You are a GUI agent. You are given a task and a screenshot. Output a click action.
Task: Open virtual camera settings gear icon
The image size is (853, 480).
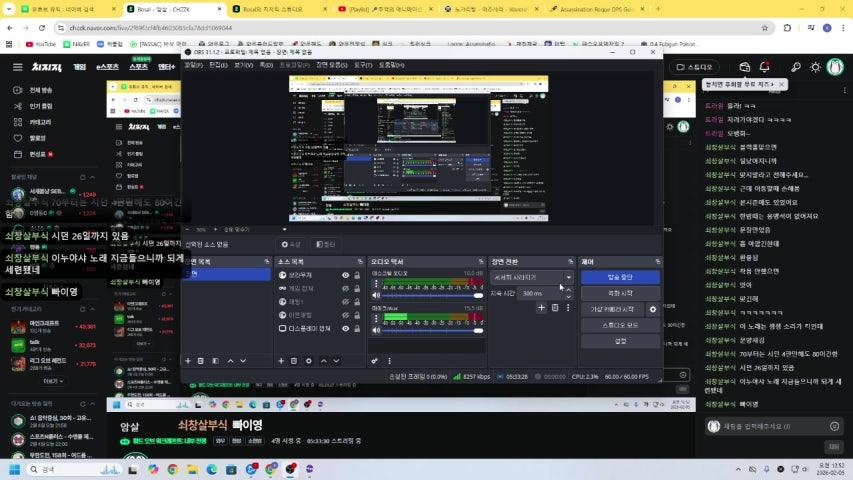pos(653,309)
